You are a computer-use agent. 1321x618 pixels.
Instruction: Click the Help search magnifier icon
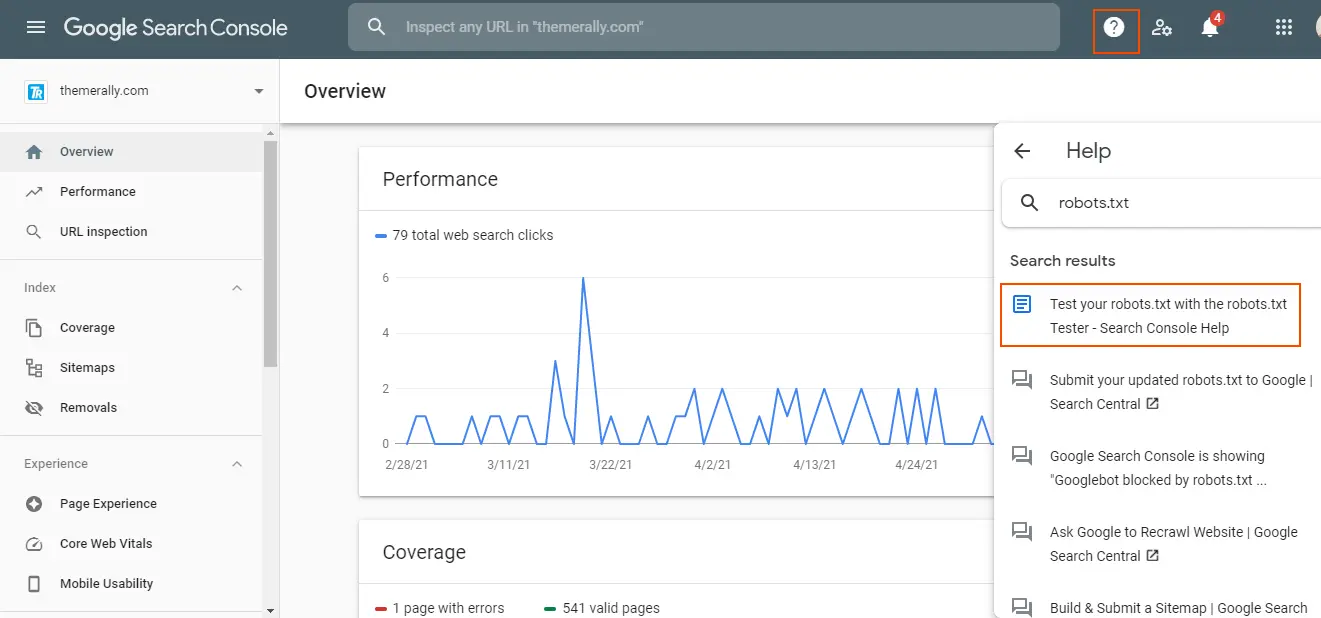pos(1029,203)
